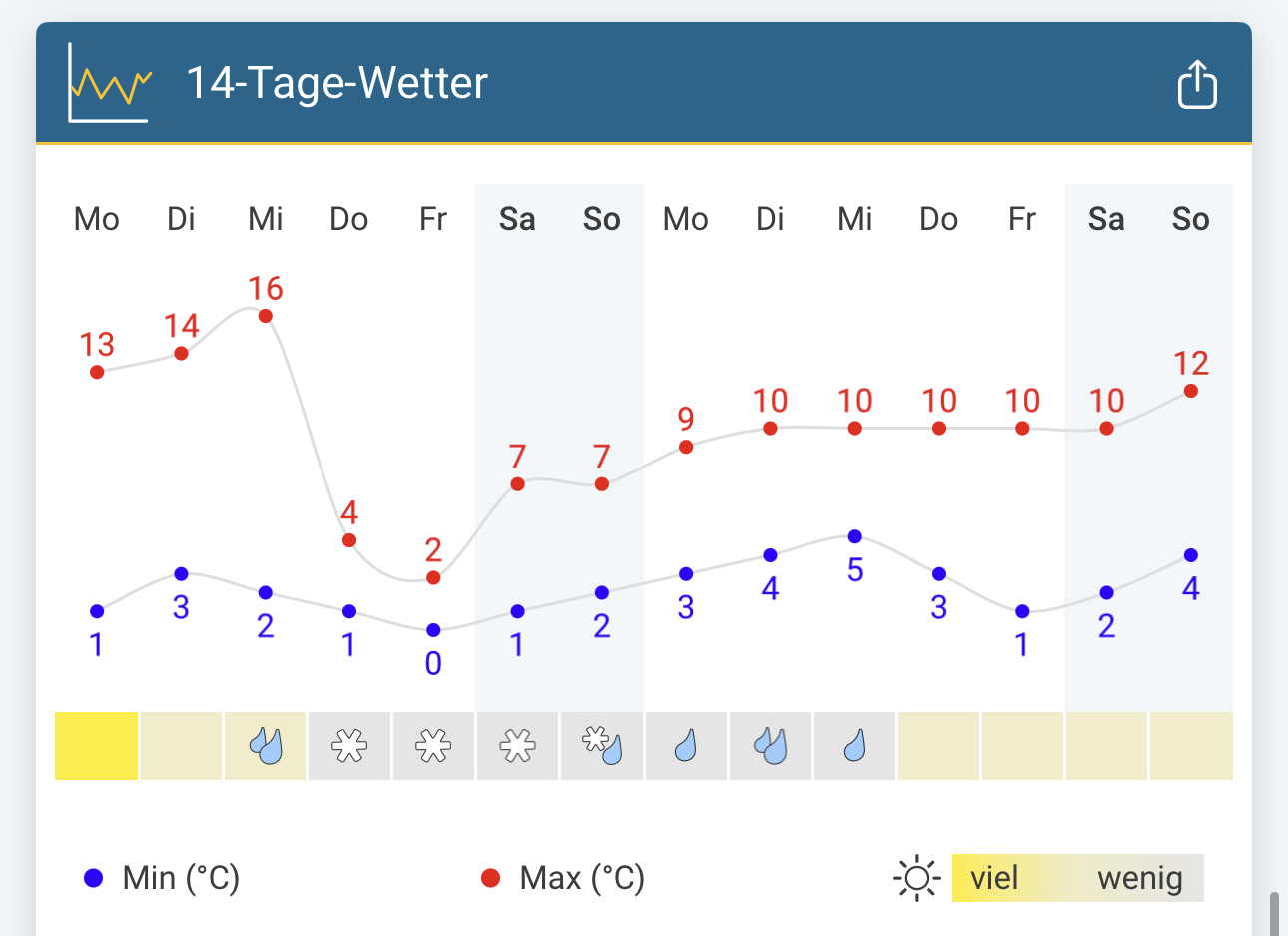The image size is (1288, 936).
Task: Click the Min (°C) legend entry
Action: click(162, 879)
